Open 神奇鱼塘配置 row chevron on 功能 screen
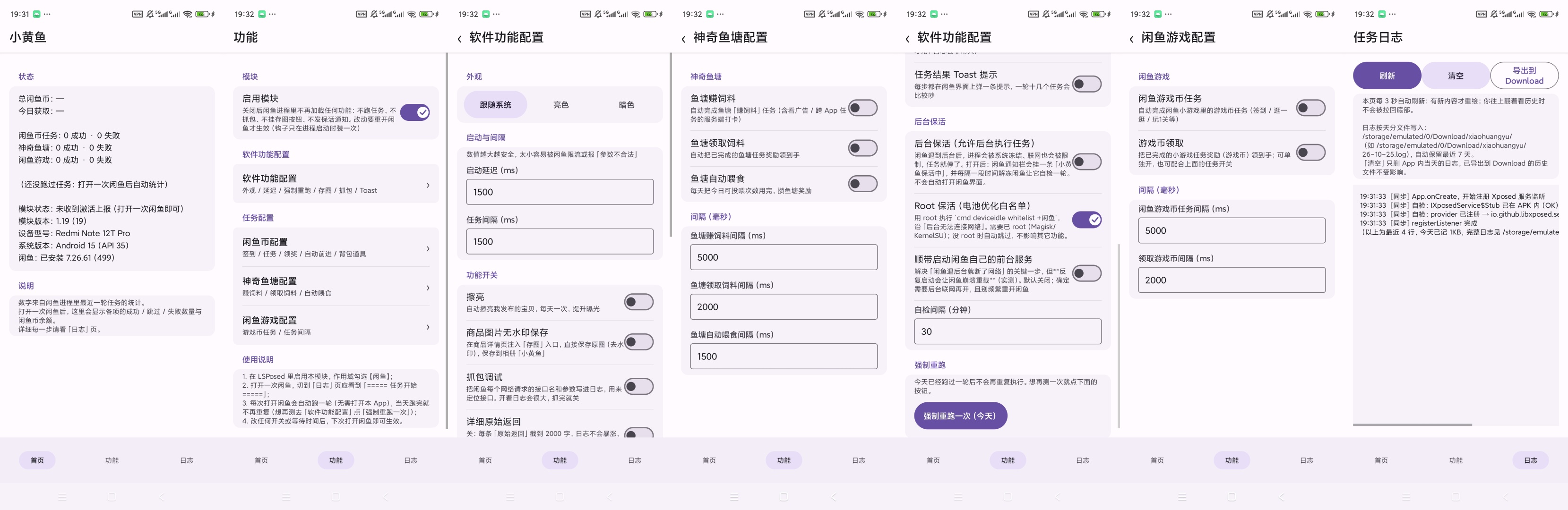Image resolution: width=1568 pixels, height=510 pixels. coord(428,288)
